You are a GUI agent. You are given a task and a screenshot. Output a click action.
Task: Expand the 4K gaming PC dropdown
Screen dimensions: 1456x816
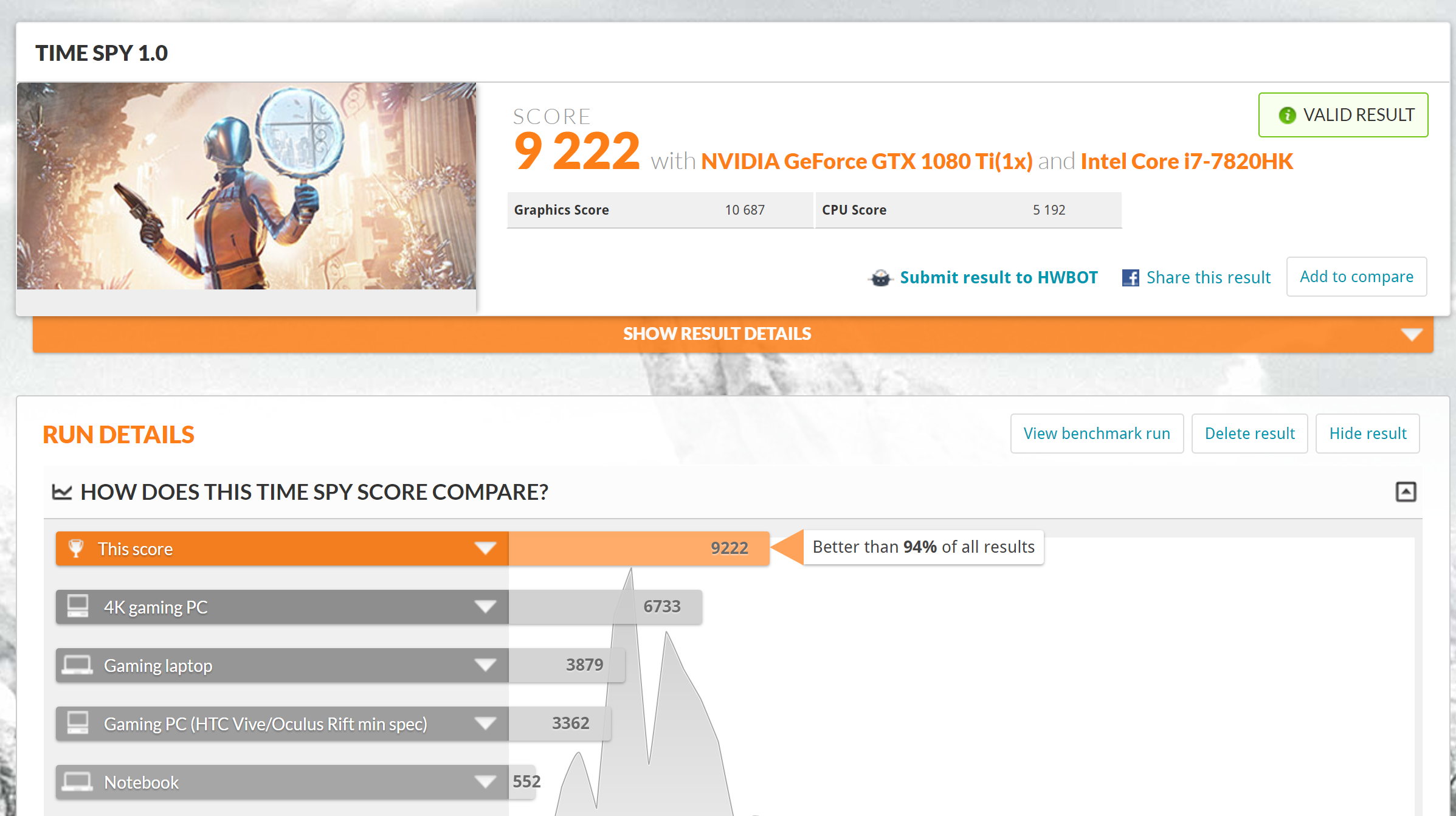(x=485, y=606)
